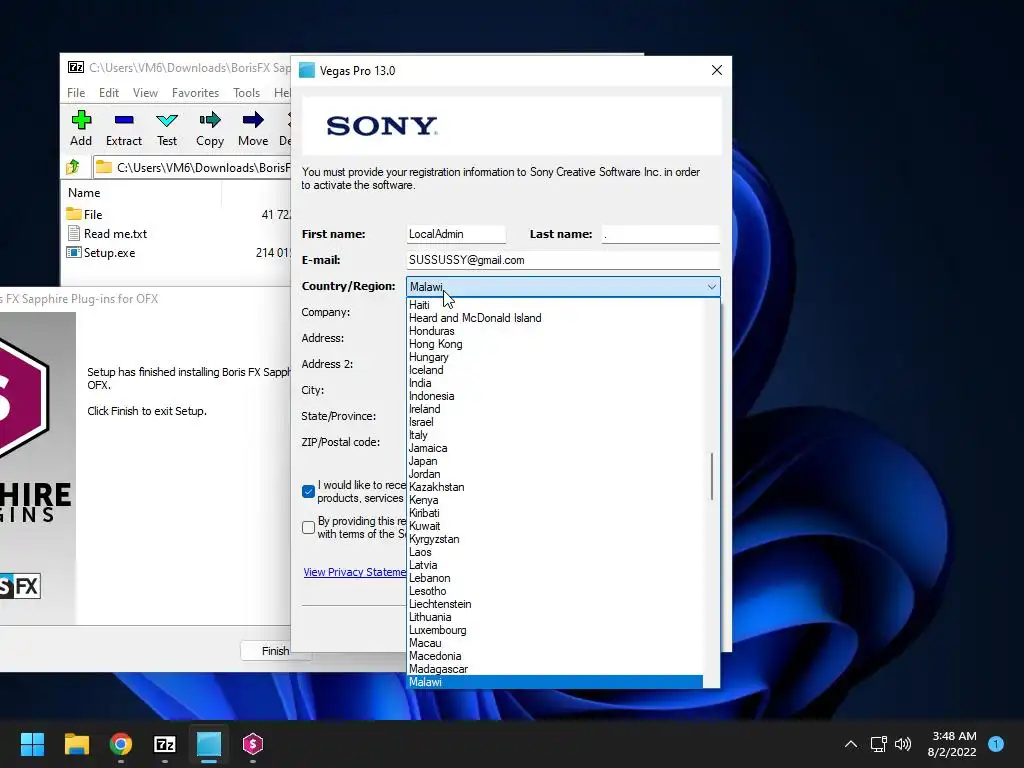This screenshot has height=768, width=1024.
Task: Collapse the Country/Region dropdown arrow
Action: click(711, 287)
